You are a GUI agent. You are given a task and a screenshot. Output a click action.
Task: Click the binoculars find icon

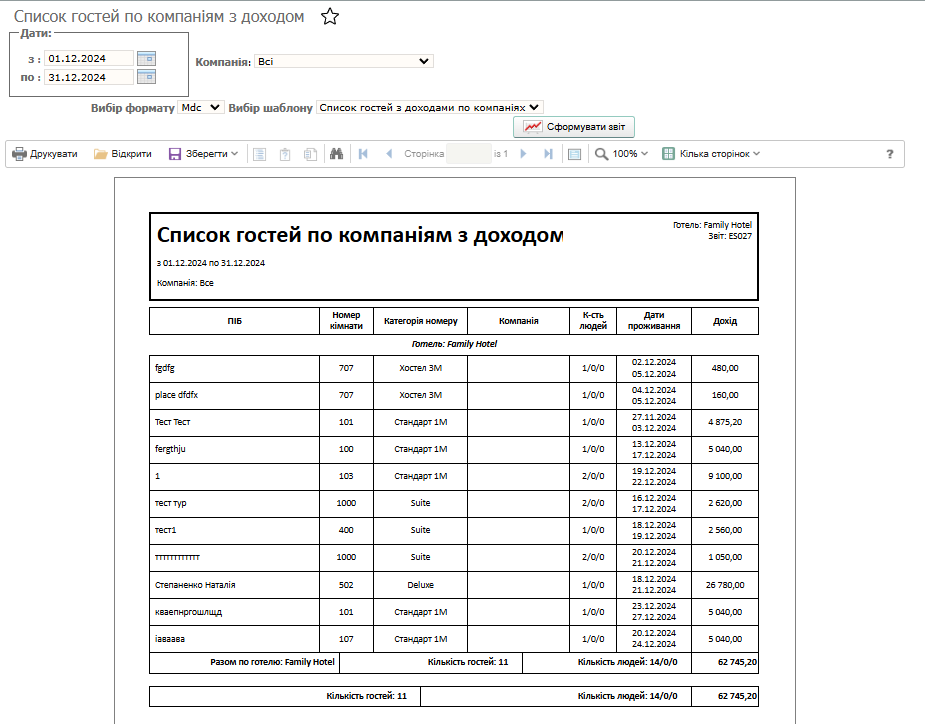point(337,154)
